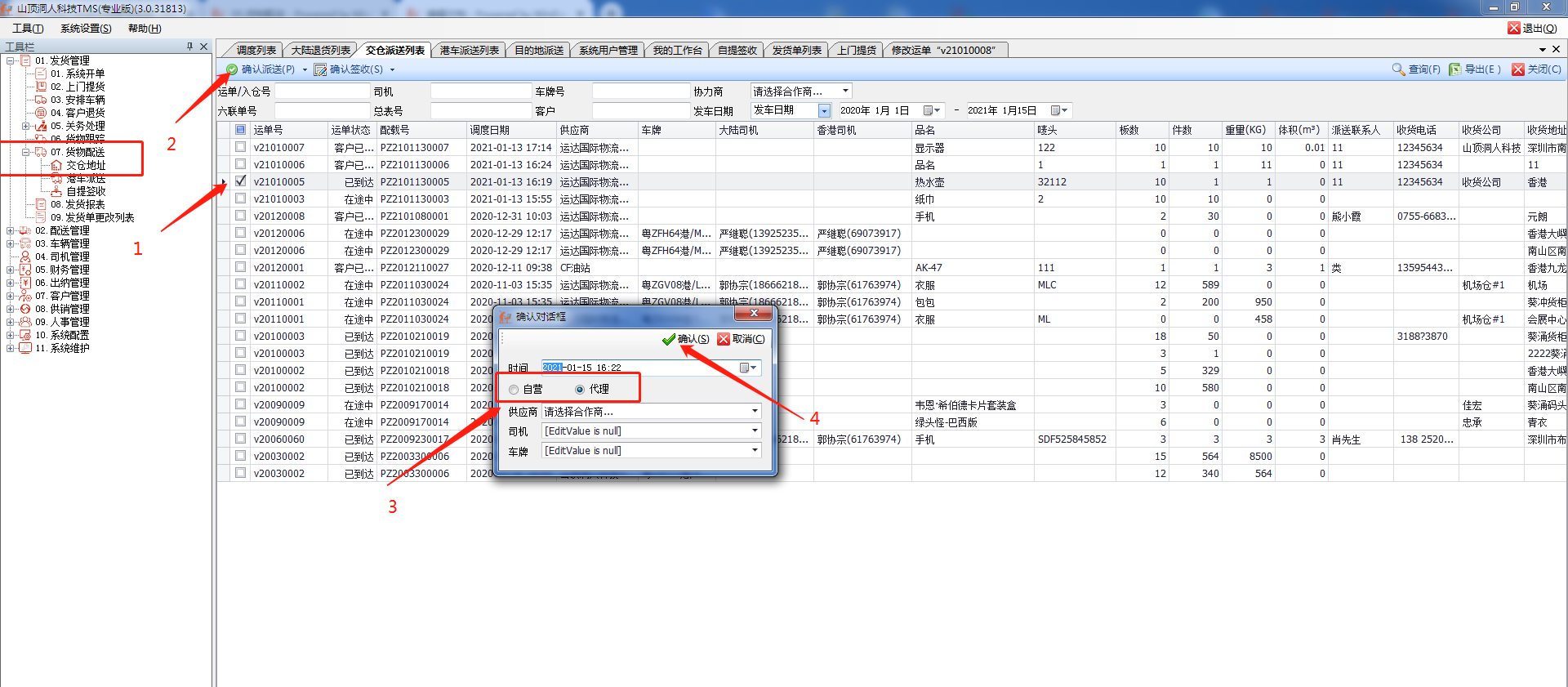This screenshot has width=1568, height=687.
Task: Open 交仓地址 warehouse icon in tree
Action: [56, 165]
